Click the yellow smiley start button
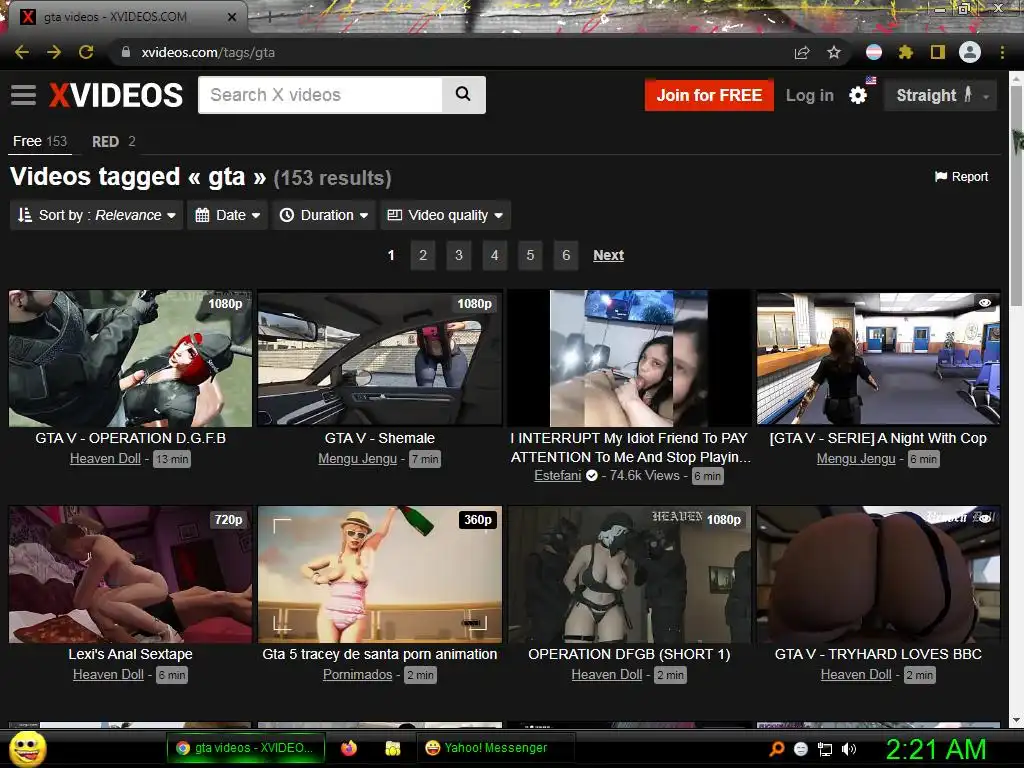Image resolution: width=1024 pixels, height=768 pixels. (27, 748)
